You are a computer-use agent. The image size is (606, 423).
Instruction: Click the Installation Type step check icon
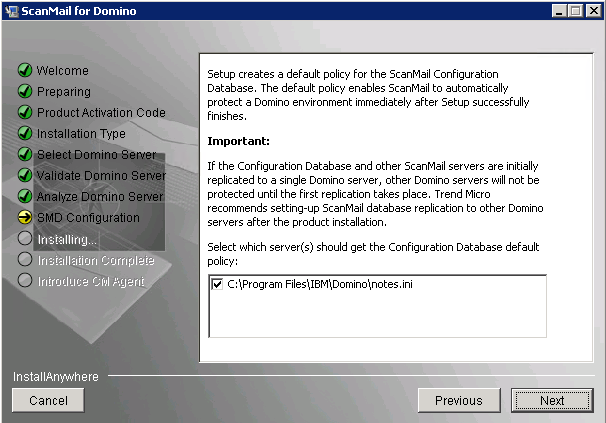(x=25, y=134)
